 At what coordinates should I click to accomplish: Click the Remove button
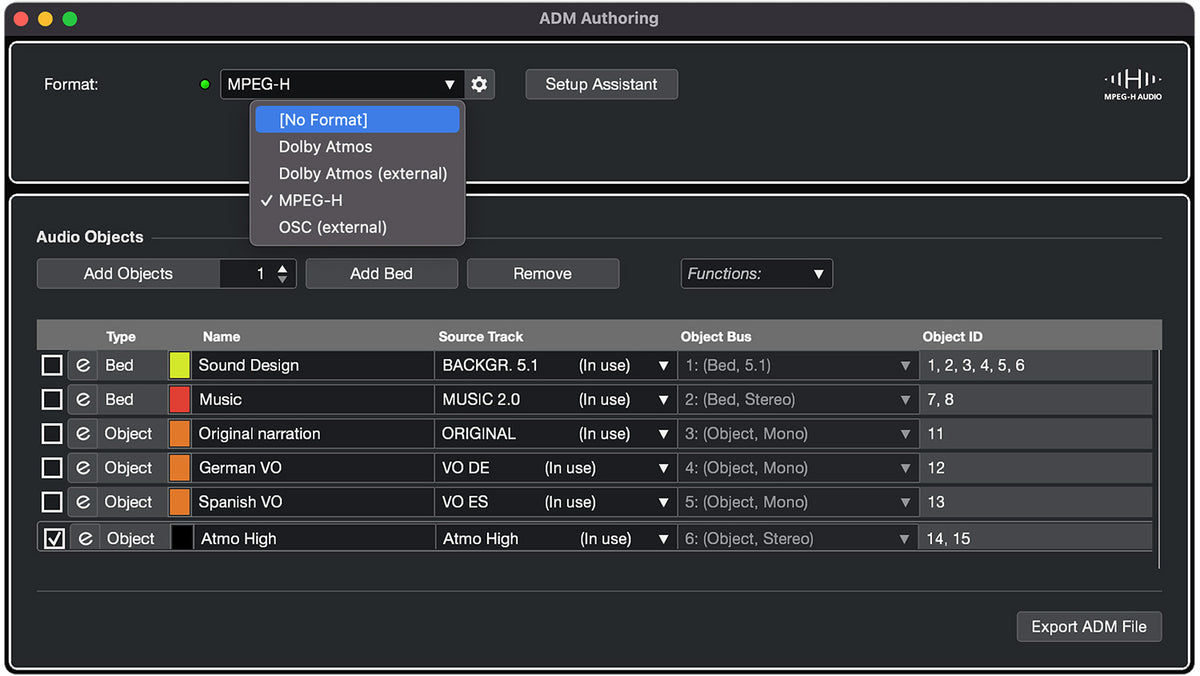pos(542,274)
